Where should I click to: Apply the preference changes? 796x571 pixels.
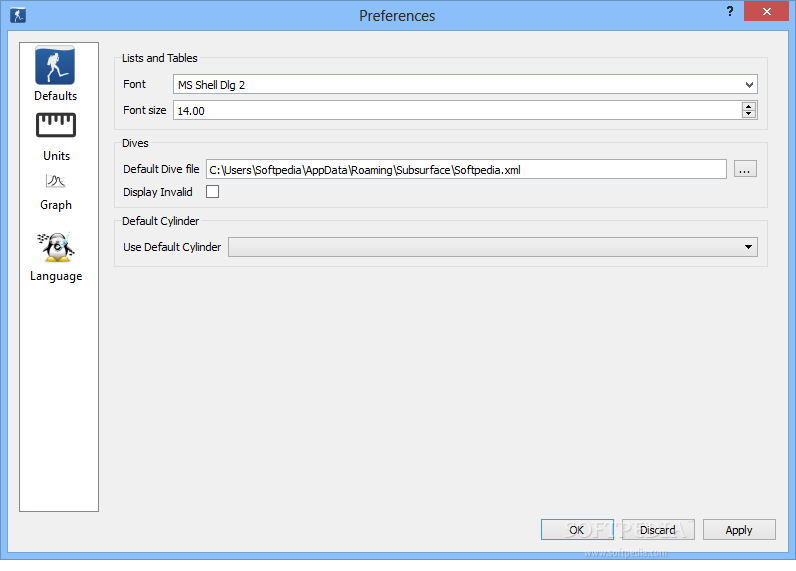[x=739, y=530]
